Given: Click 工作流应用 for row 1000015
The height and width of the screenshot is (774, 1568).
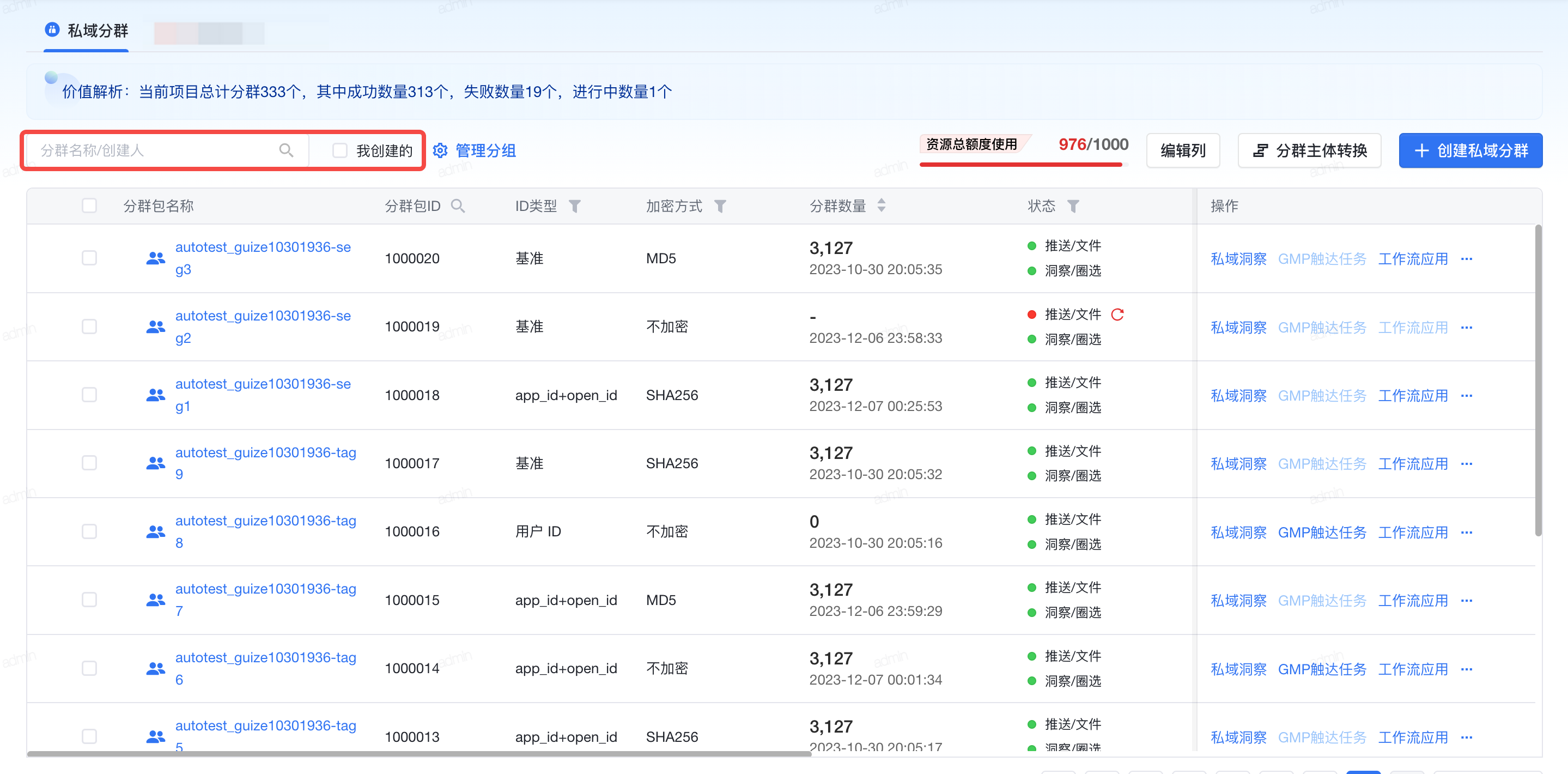Looking at the screenshot, I should (x=1413, y=601).
